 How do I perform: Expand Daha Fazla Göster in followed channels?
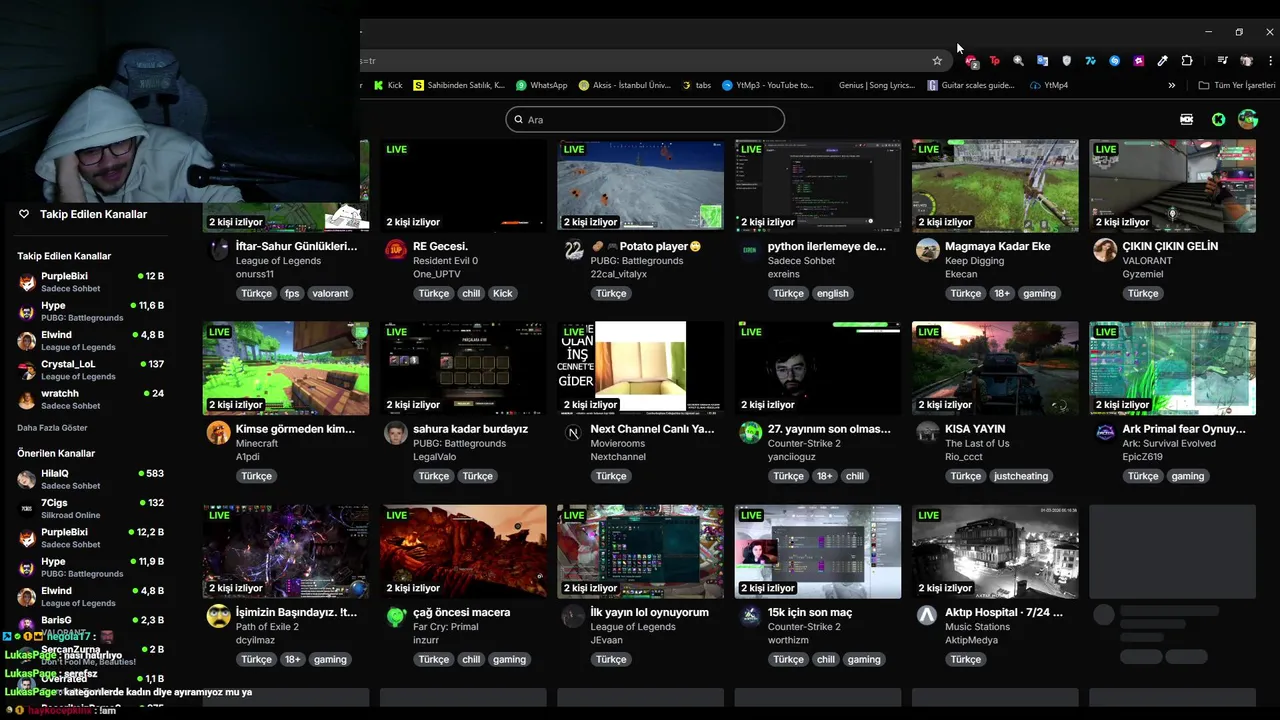tap(52, 428)
